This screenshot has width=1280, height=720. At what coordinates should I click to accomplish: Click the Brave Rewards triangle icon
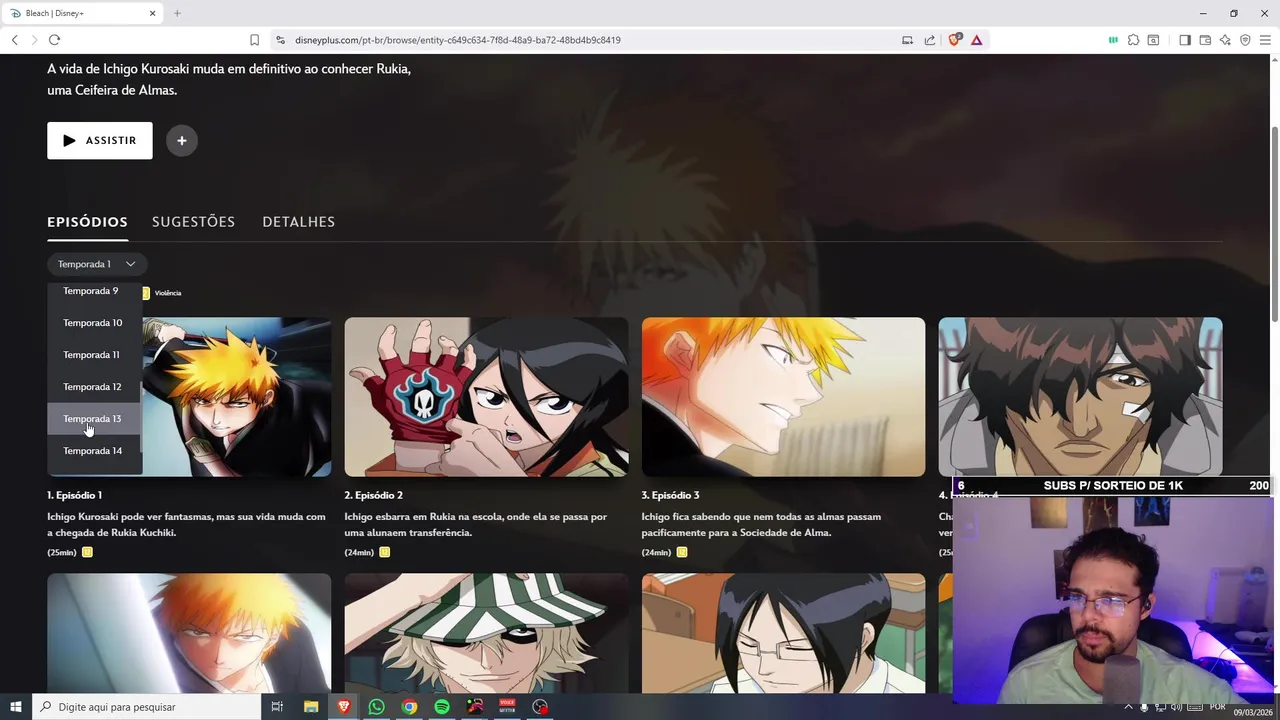click(x=977, y=40)
